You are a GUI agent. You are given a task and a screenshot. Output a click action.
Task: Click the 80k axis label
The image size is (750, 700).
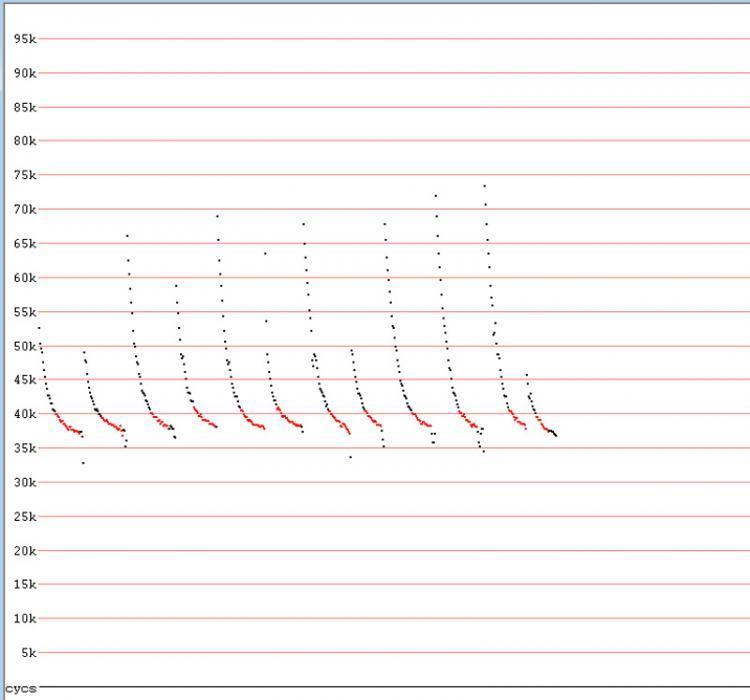[x=25, y=141]
